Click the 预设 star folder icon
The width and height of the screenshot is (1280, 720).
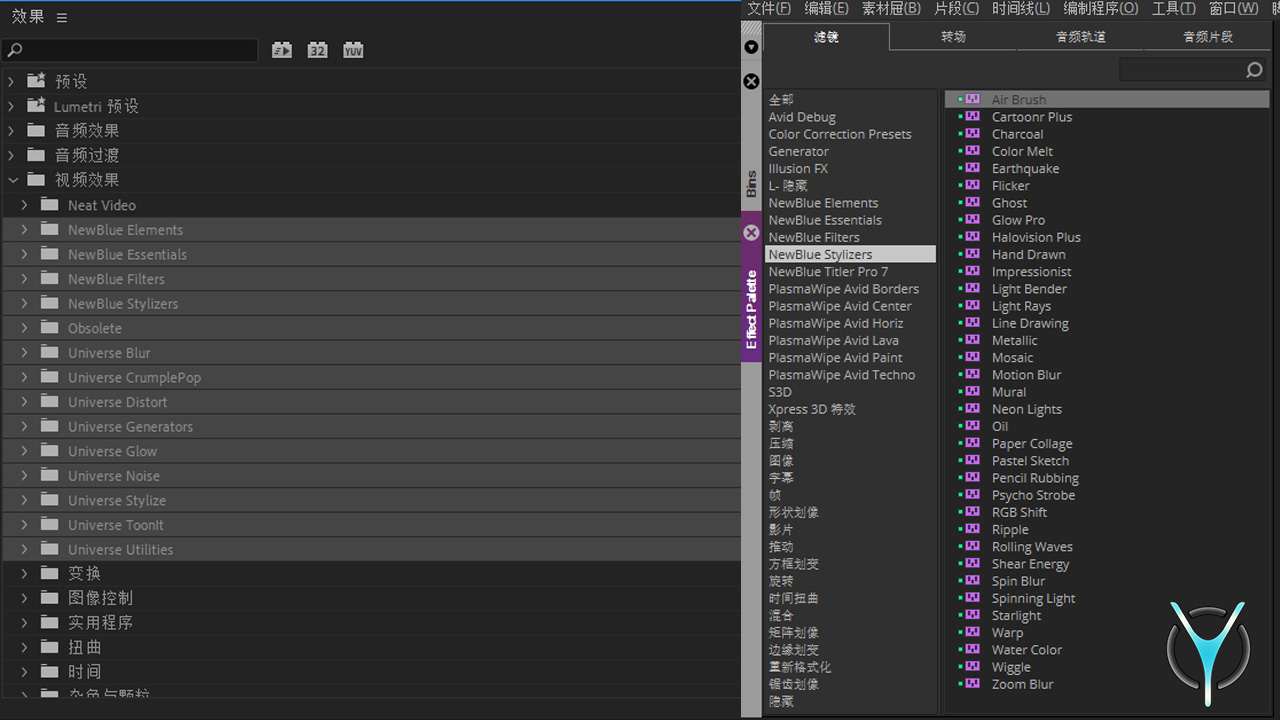click(36, 80)
